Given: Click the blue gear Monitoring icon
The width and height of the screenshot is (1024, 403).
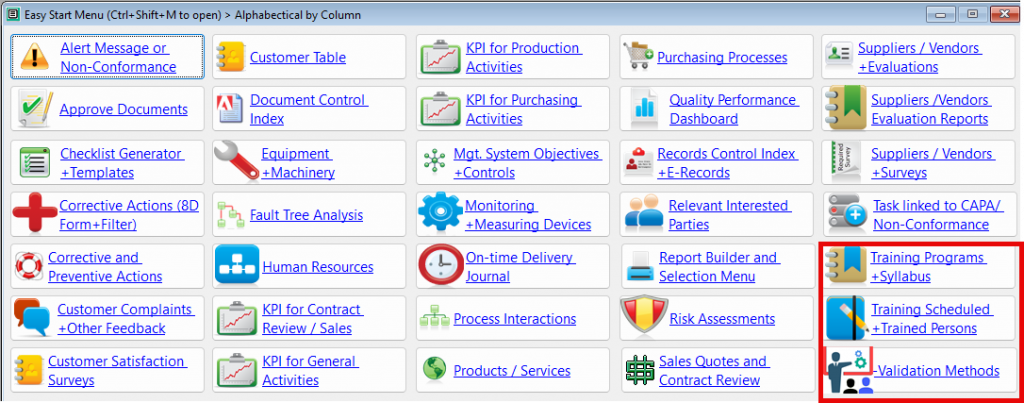Looking at the screenshot, I should click(438, 213).
